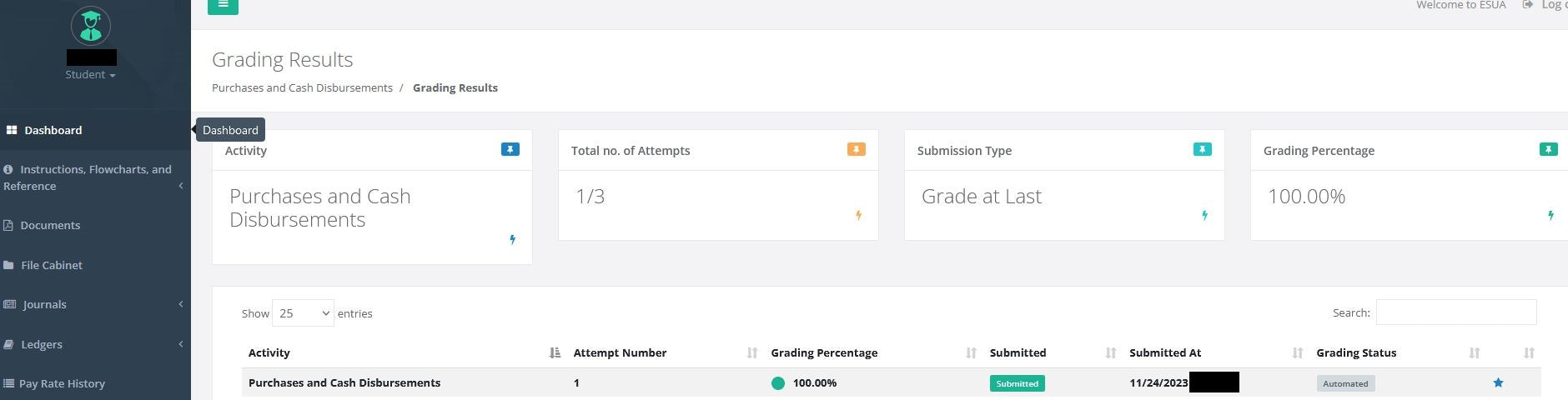Viewport: 1568px width, 400px height.
Task: Open the Show entries count dropdown
Action: point(303,313)
